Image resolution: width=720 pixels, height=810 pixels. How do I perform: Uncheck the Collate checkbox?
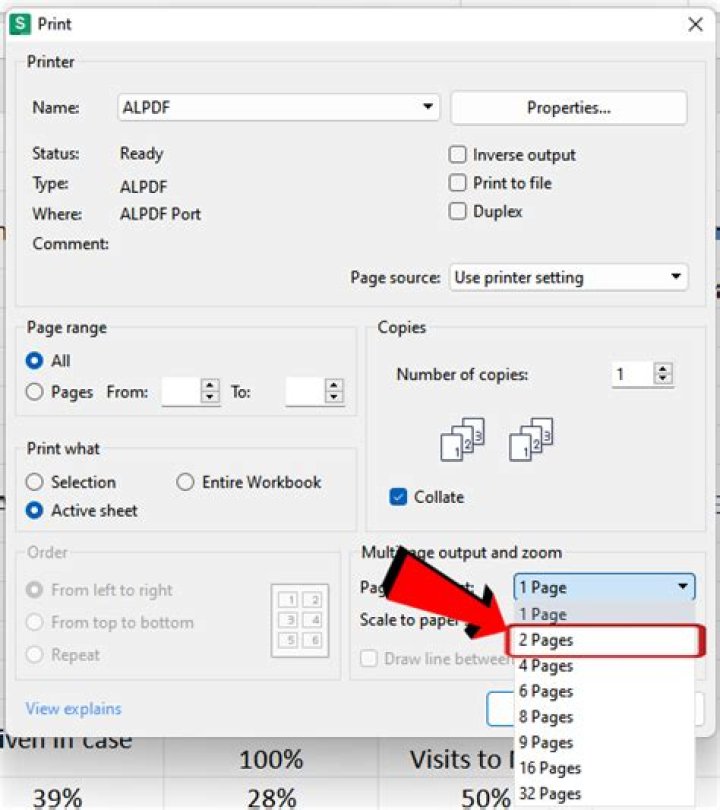coord(398,497)
